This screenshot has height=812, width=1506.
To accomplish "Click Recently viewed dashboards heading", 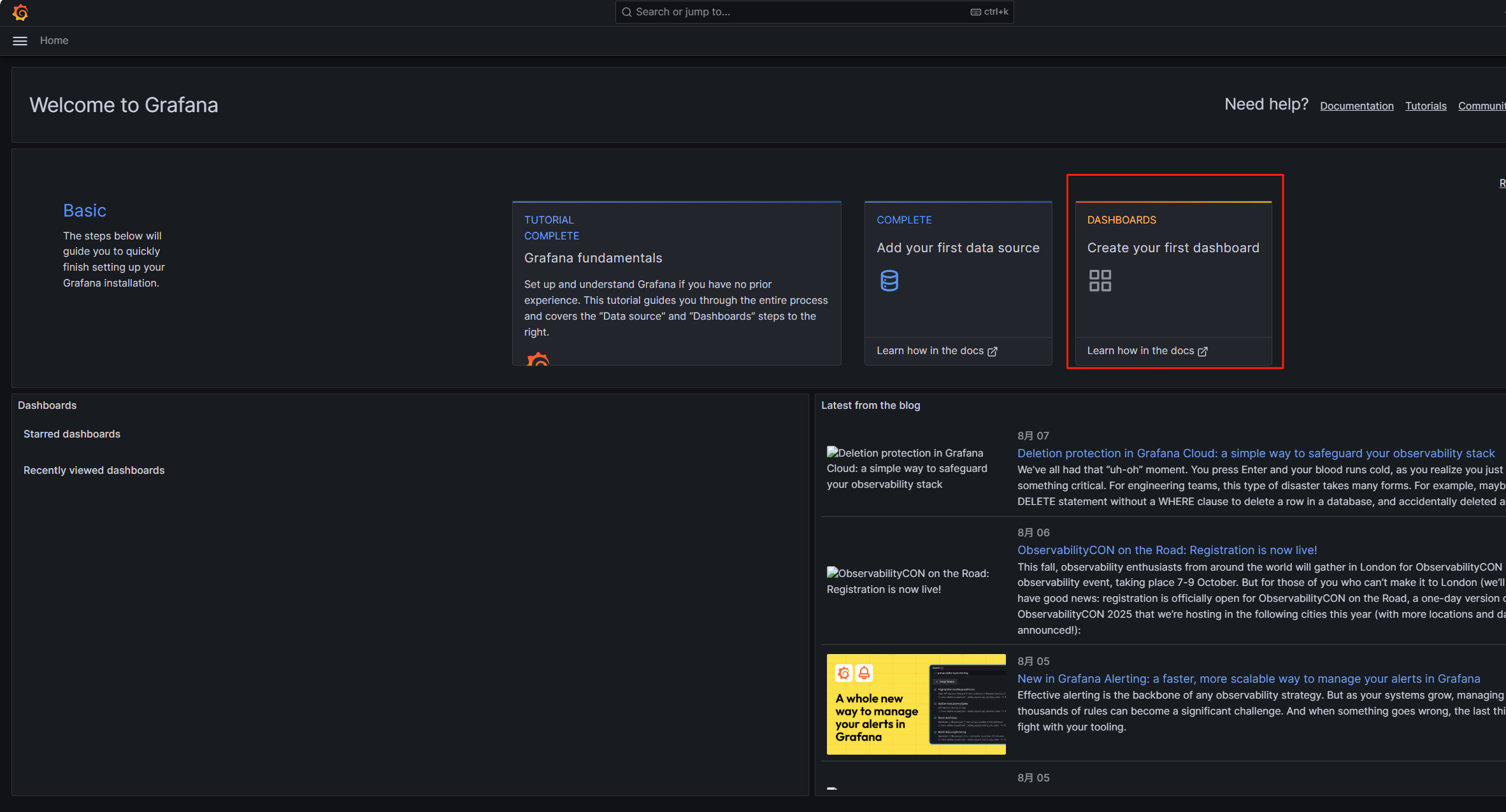I will click(94, 470).
